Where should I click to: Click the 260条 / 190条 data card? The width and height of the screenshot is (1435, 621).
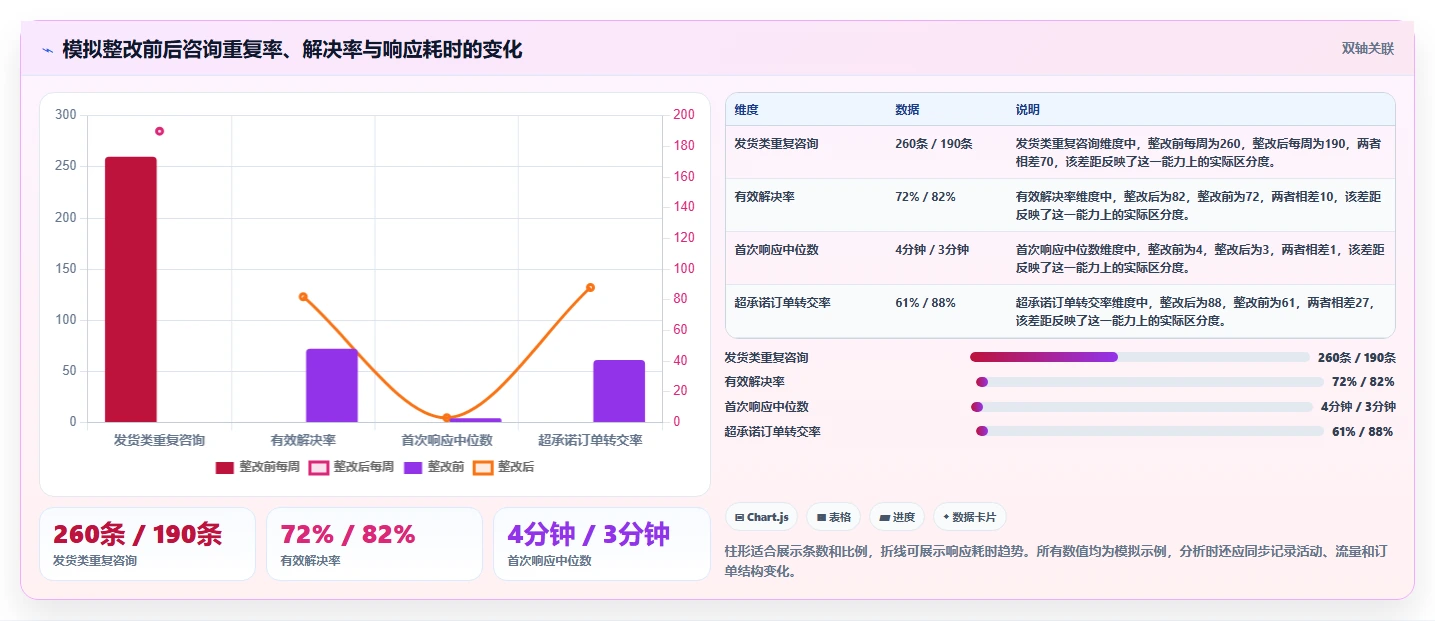[x=147, y=544]
